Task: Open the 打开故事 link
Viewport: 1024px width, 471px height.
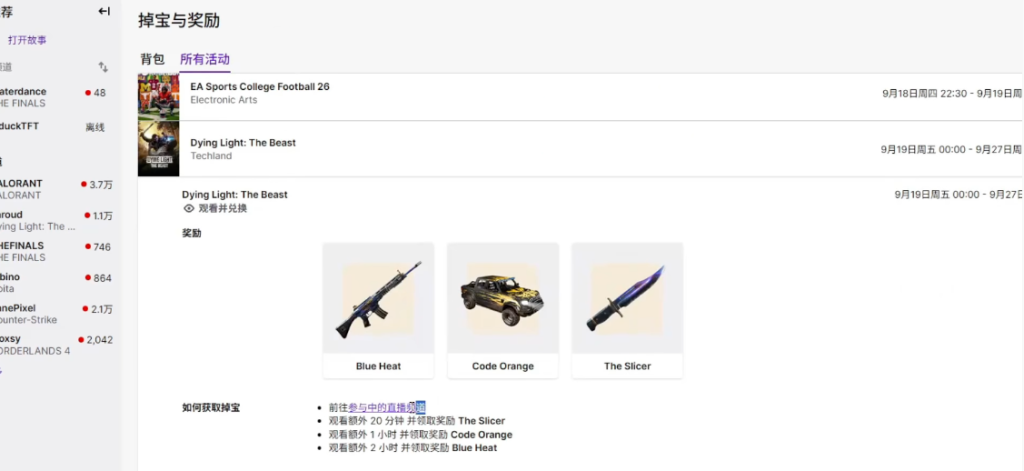Action: (x=27, y=41)
